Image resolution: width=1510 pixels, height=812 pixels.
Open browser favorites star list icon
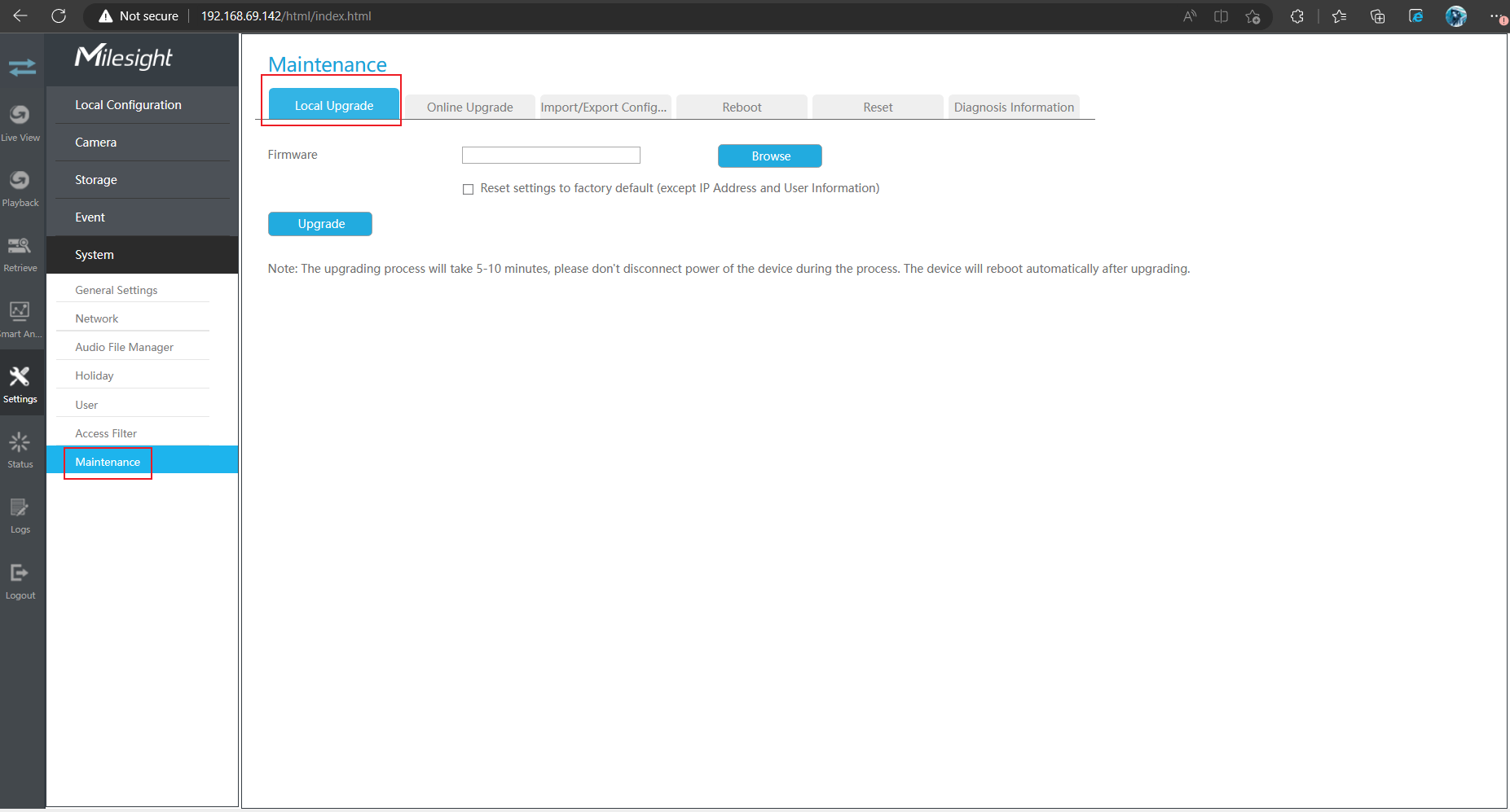1339,16
